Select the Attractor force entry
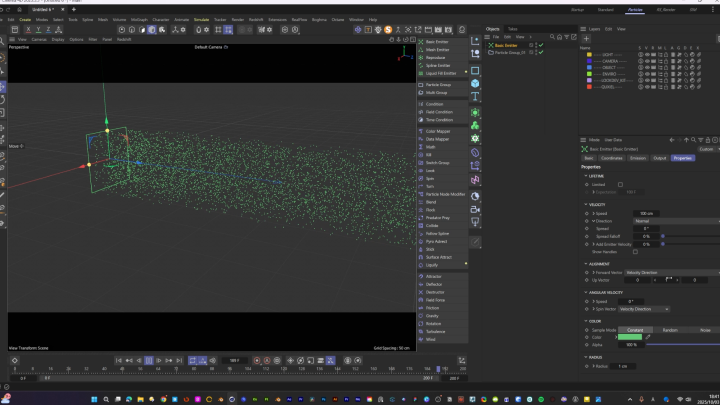 tap(434, 276)
